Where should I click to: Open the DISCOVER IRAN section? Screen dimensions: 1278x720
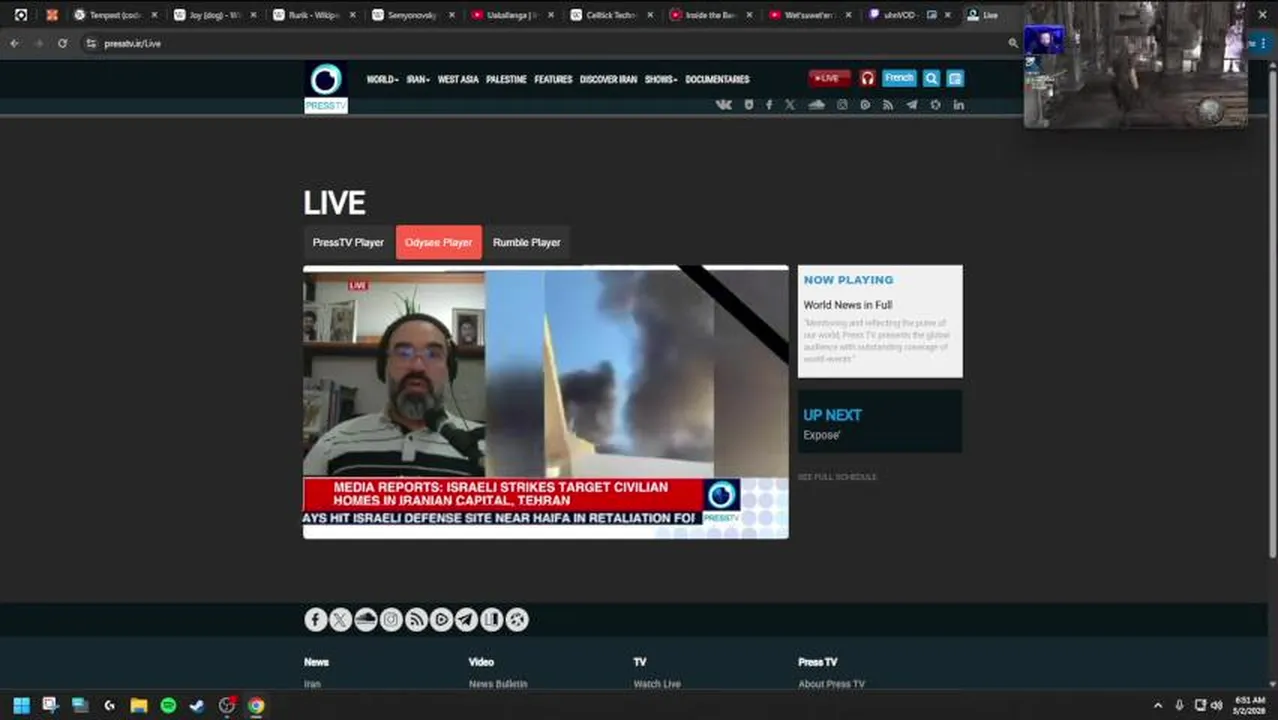pos(608,79)
